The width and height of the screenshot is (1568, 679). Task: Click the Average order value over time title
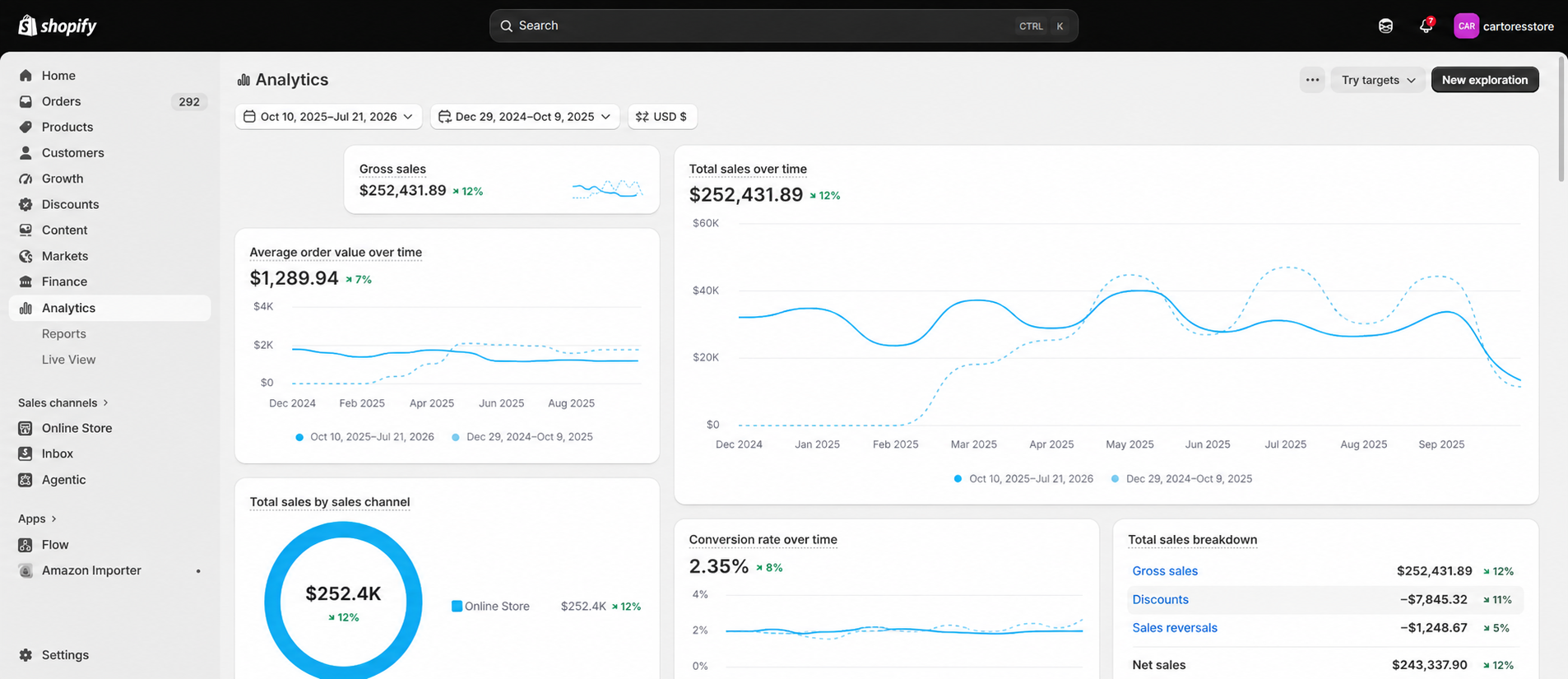(336, 253)
